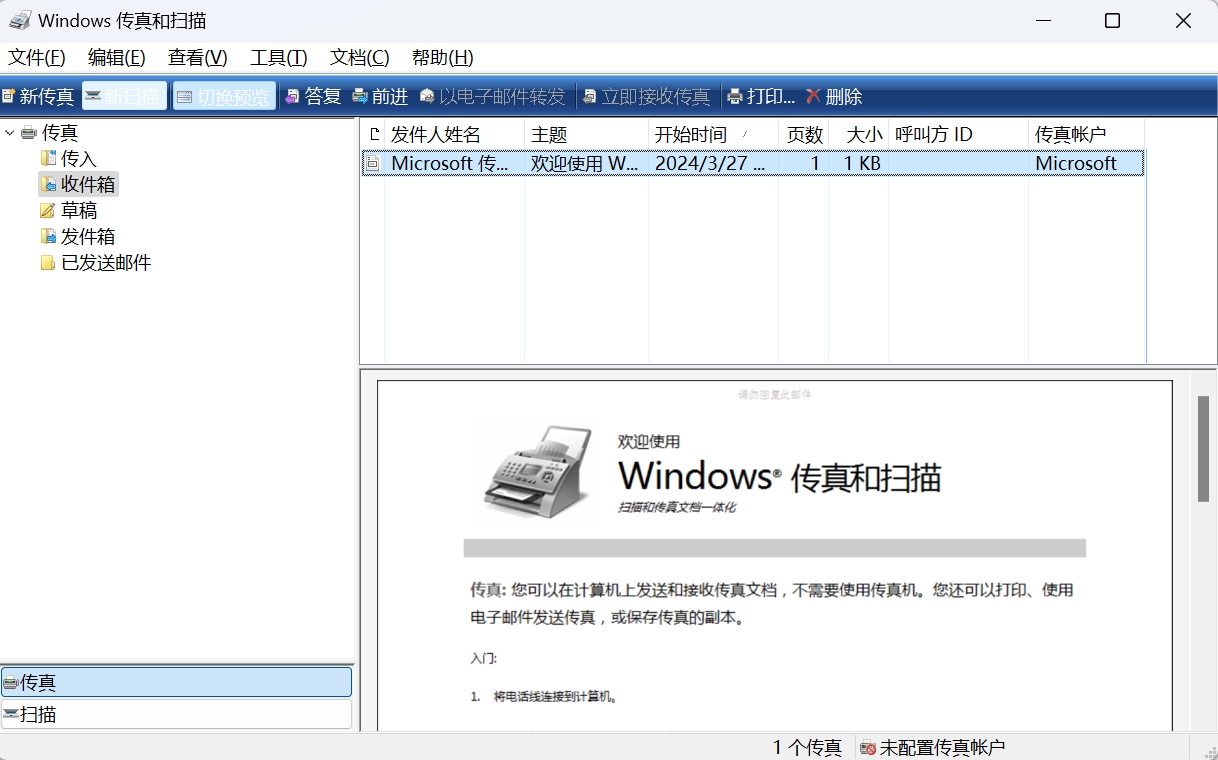Click the New Fax (新传真) toolbar icon
This screenshot has height=760, width=1218.
[x=9, y=97]
